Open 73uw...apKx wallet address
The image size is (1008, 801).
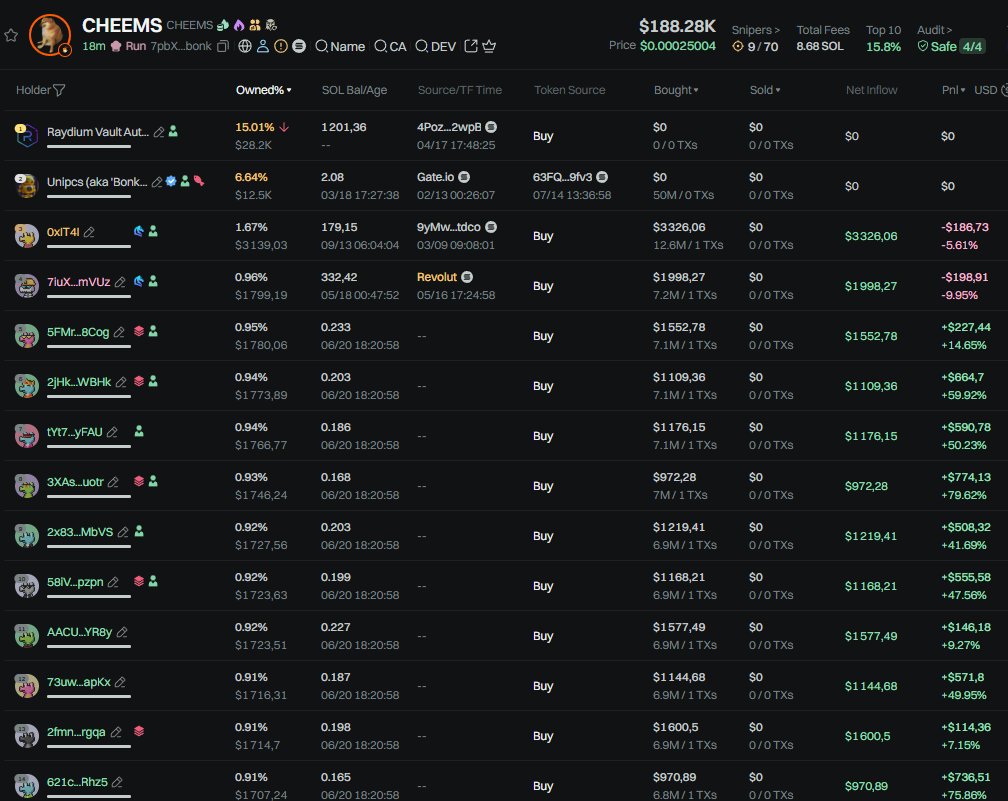click(x=78, y=682)
